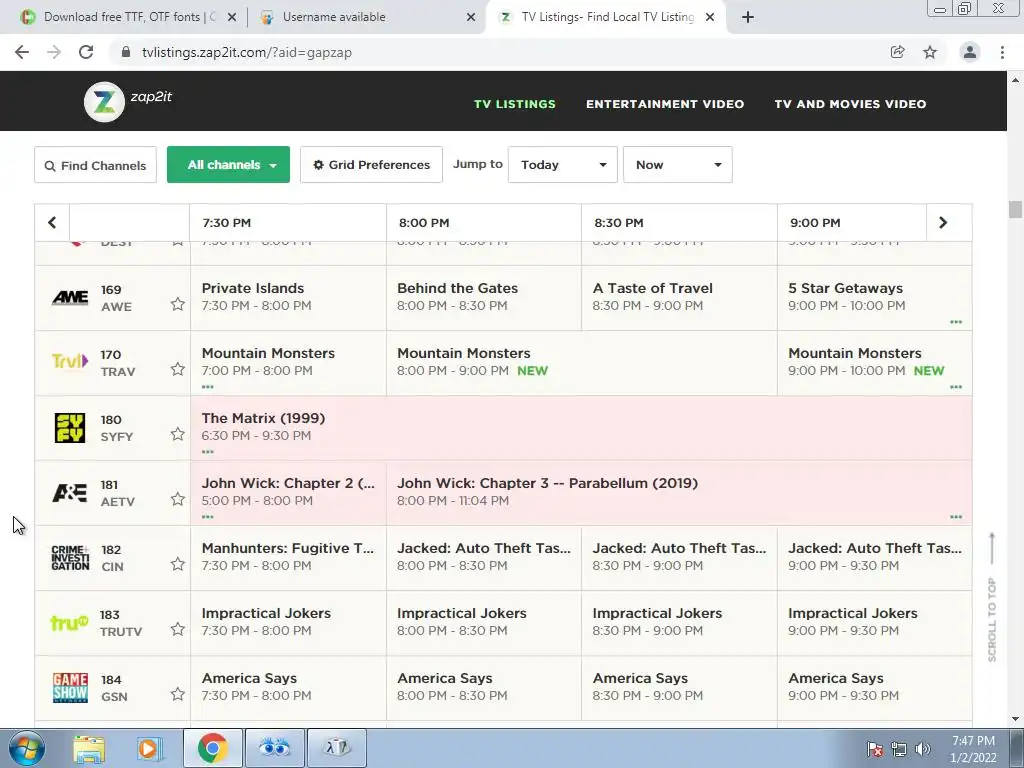This screenshot has height=768, width=1024.
Task: Click the Chrome taskbar icon
Action: pyautogui.click(x=212, y=748)
